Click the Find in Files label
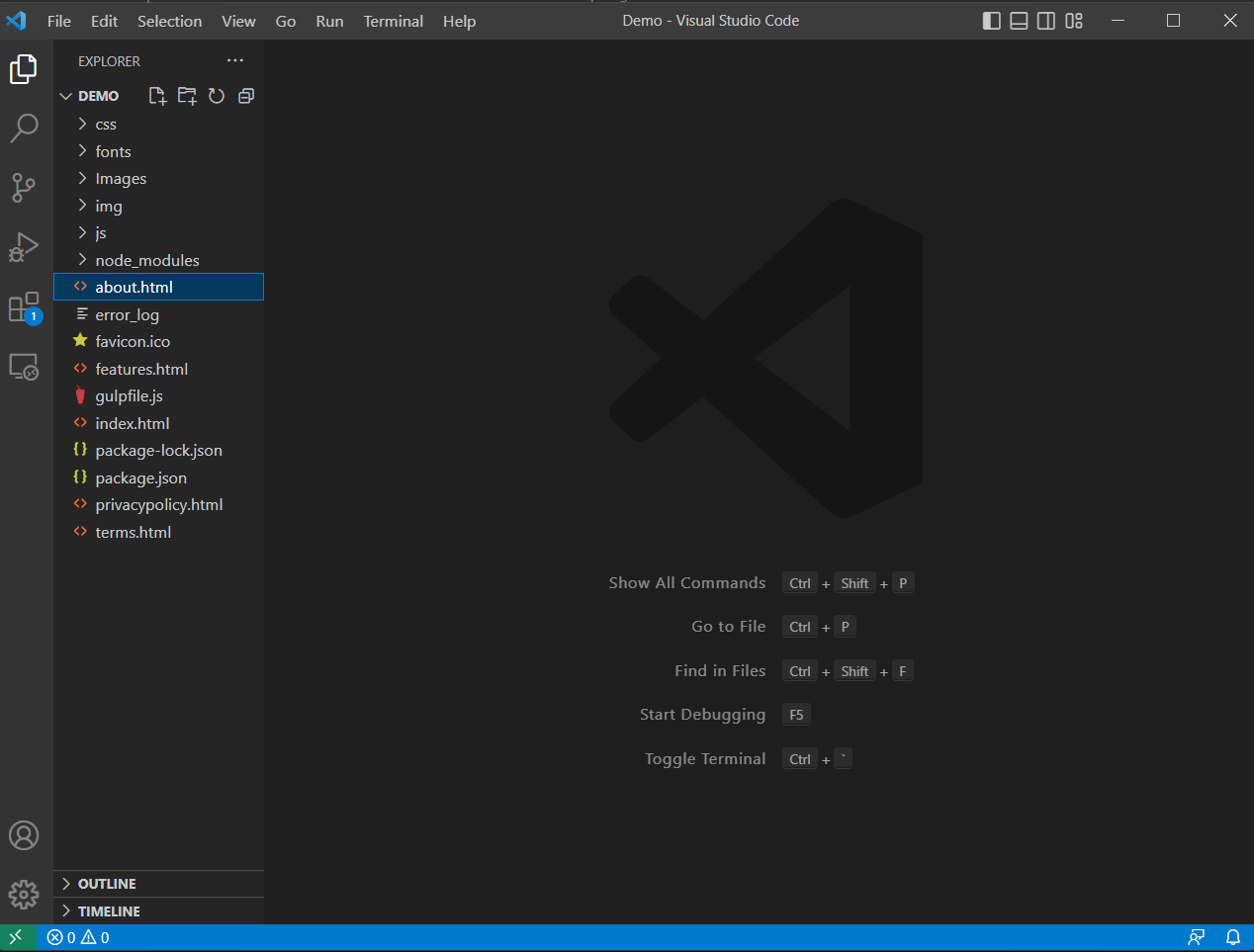1254x952 pixels. click(720, 671)
